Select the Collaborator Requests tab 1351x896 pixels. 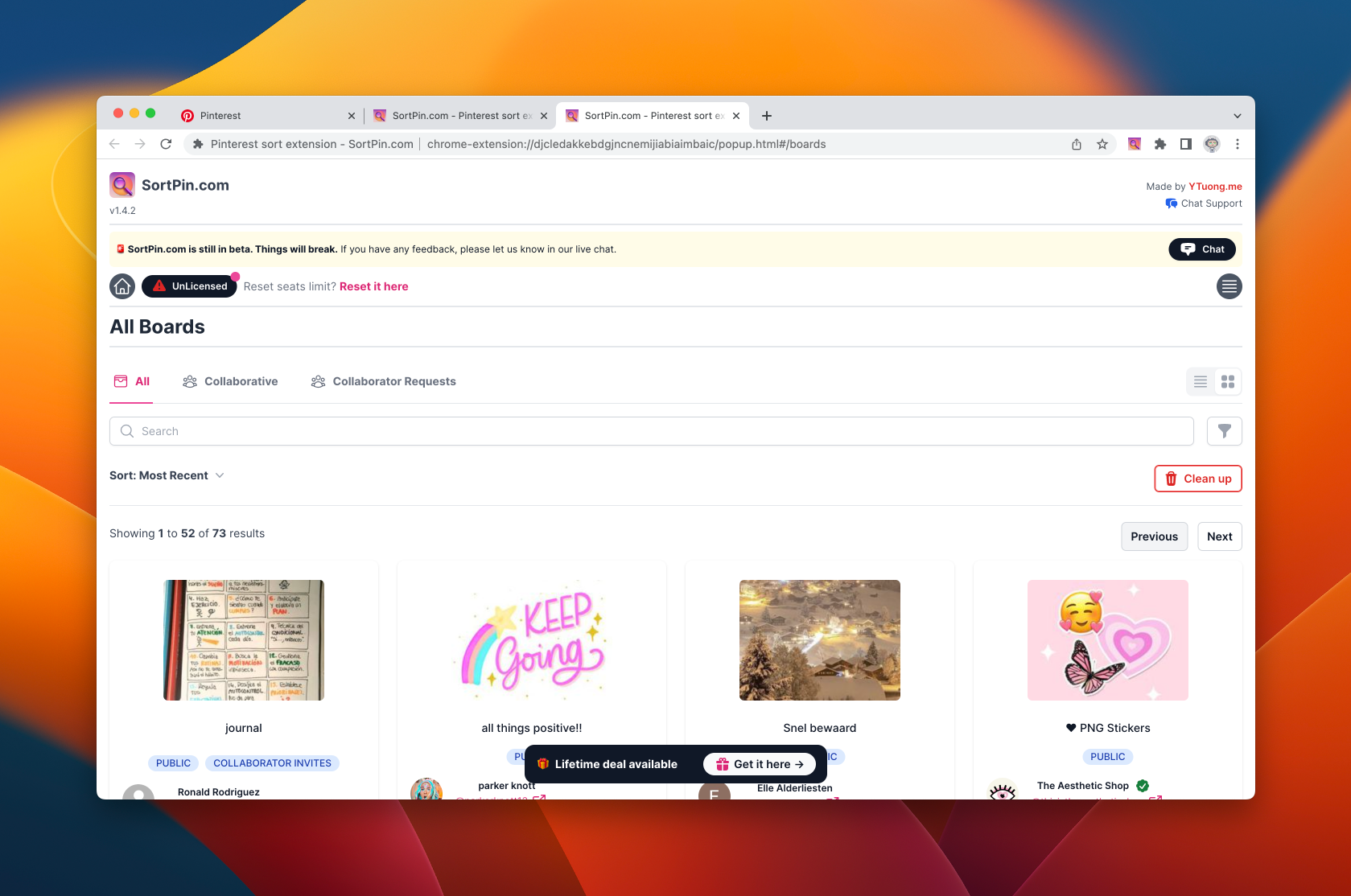click(383, 381)
